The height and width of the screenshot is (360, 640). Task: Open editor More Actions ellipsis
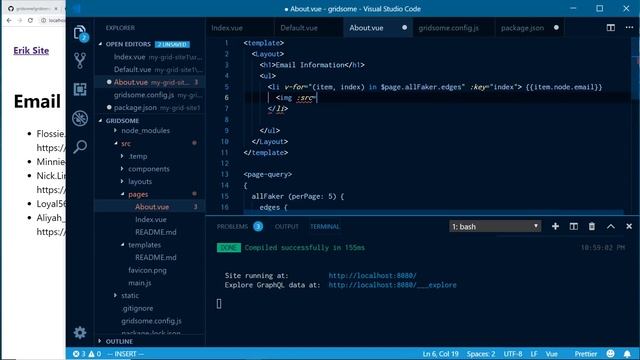click(x=629, y=28)
